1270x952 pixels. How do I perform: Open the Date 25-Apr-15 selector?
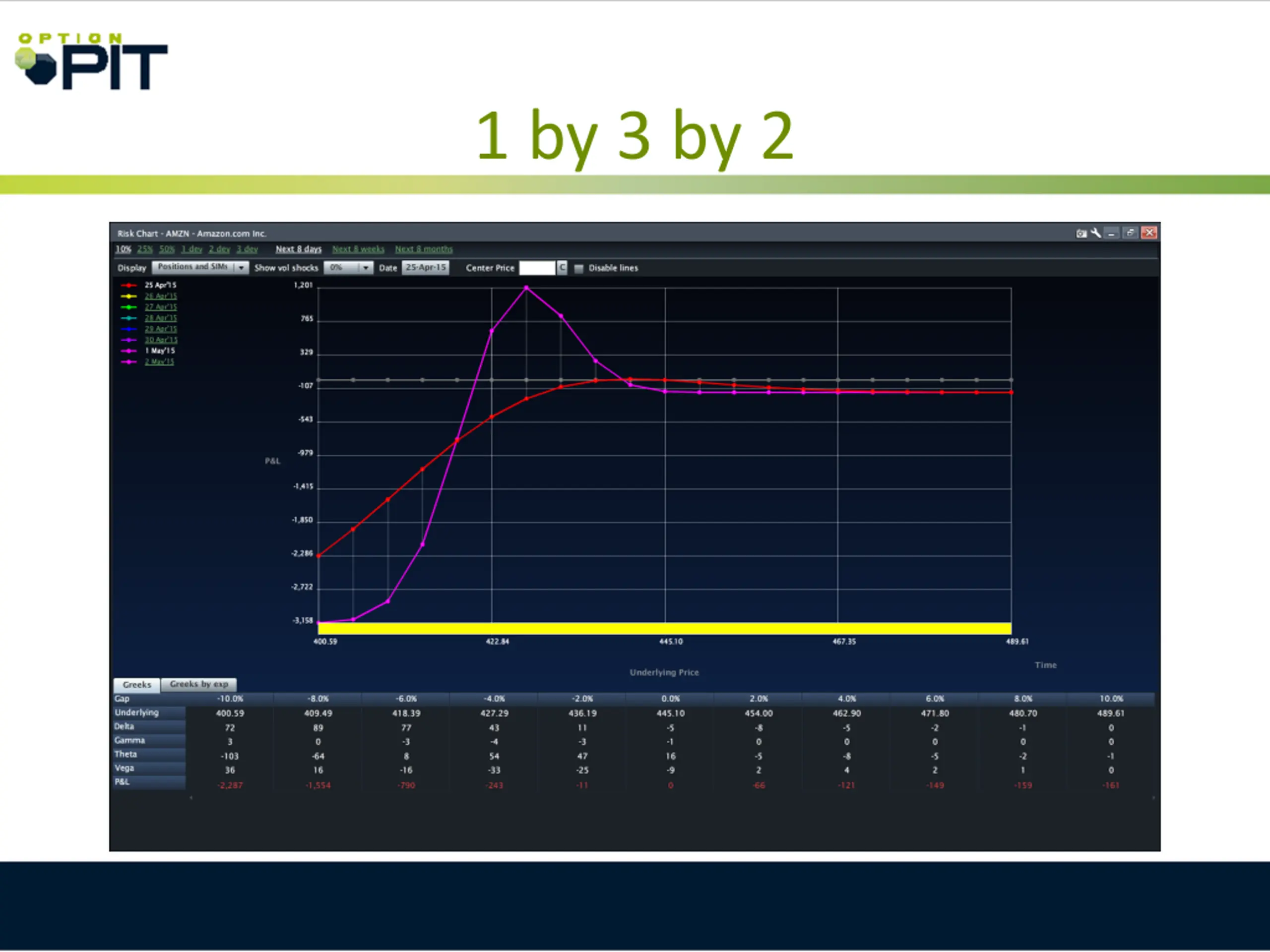point(426,267)
